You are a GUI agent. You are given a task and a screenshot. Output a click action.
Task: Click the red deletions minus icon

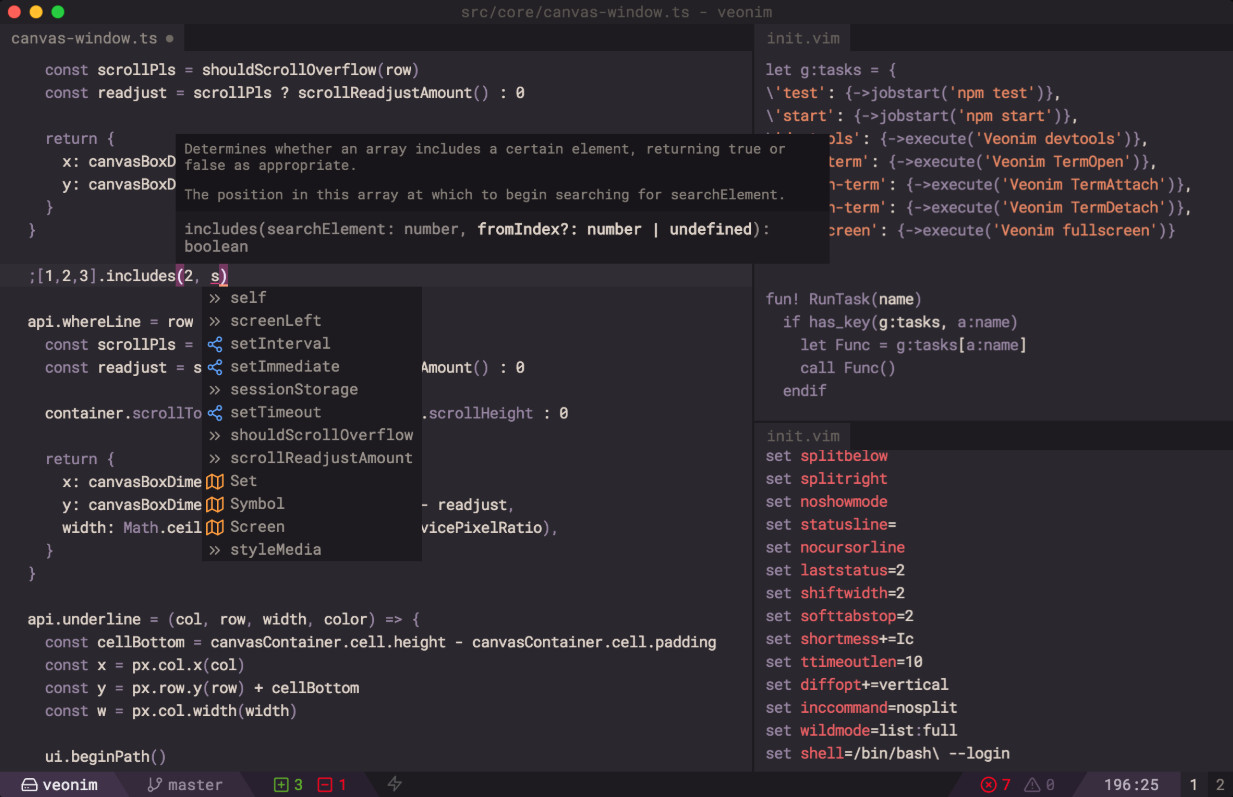click(325, 785)
